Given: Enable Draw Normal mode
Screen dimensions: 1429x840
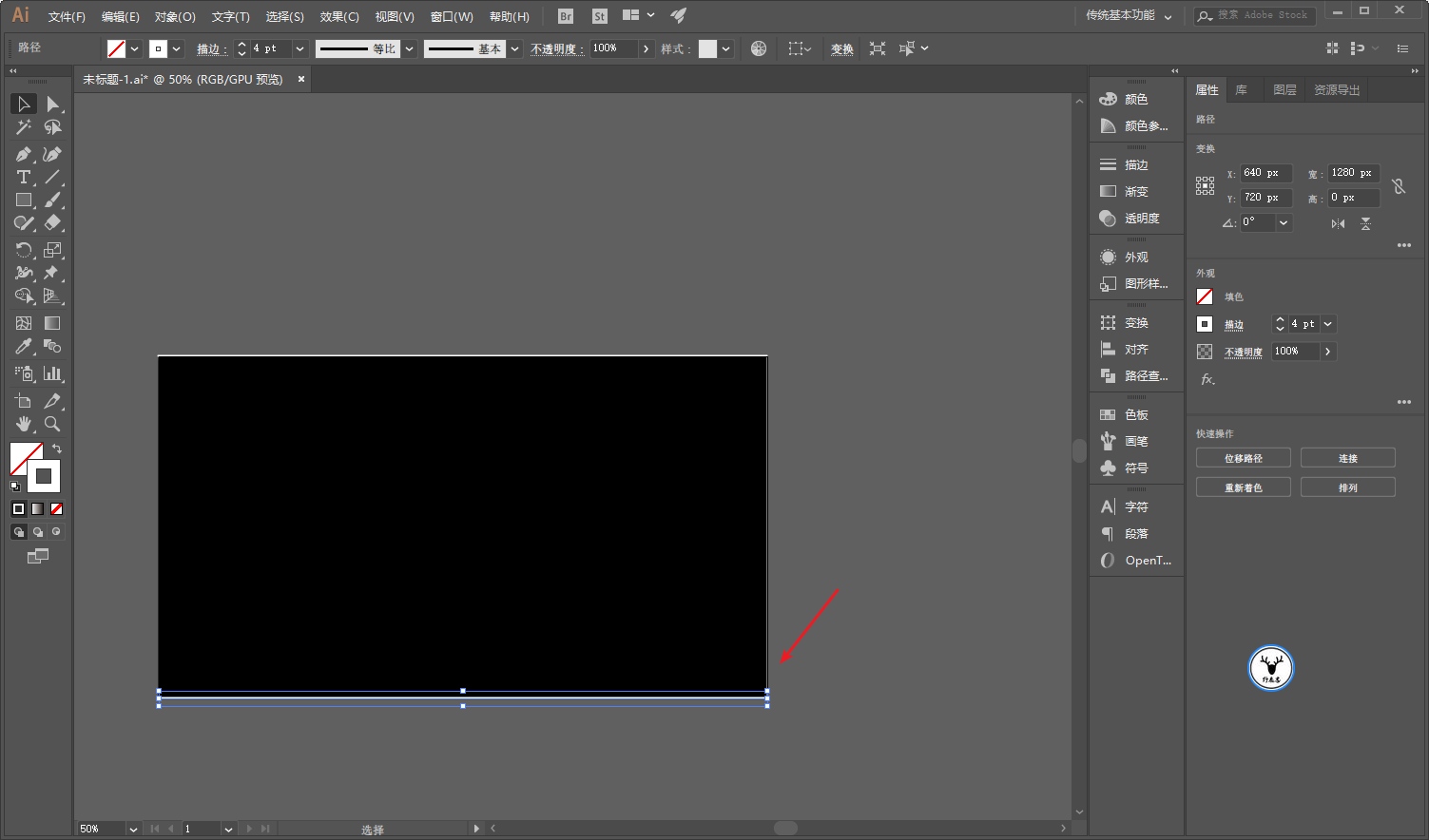Looking at the screenshot, I should coord(19,532).
